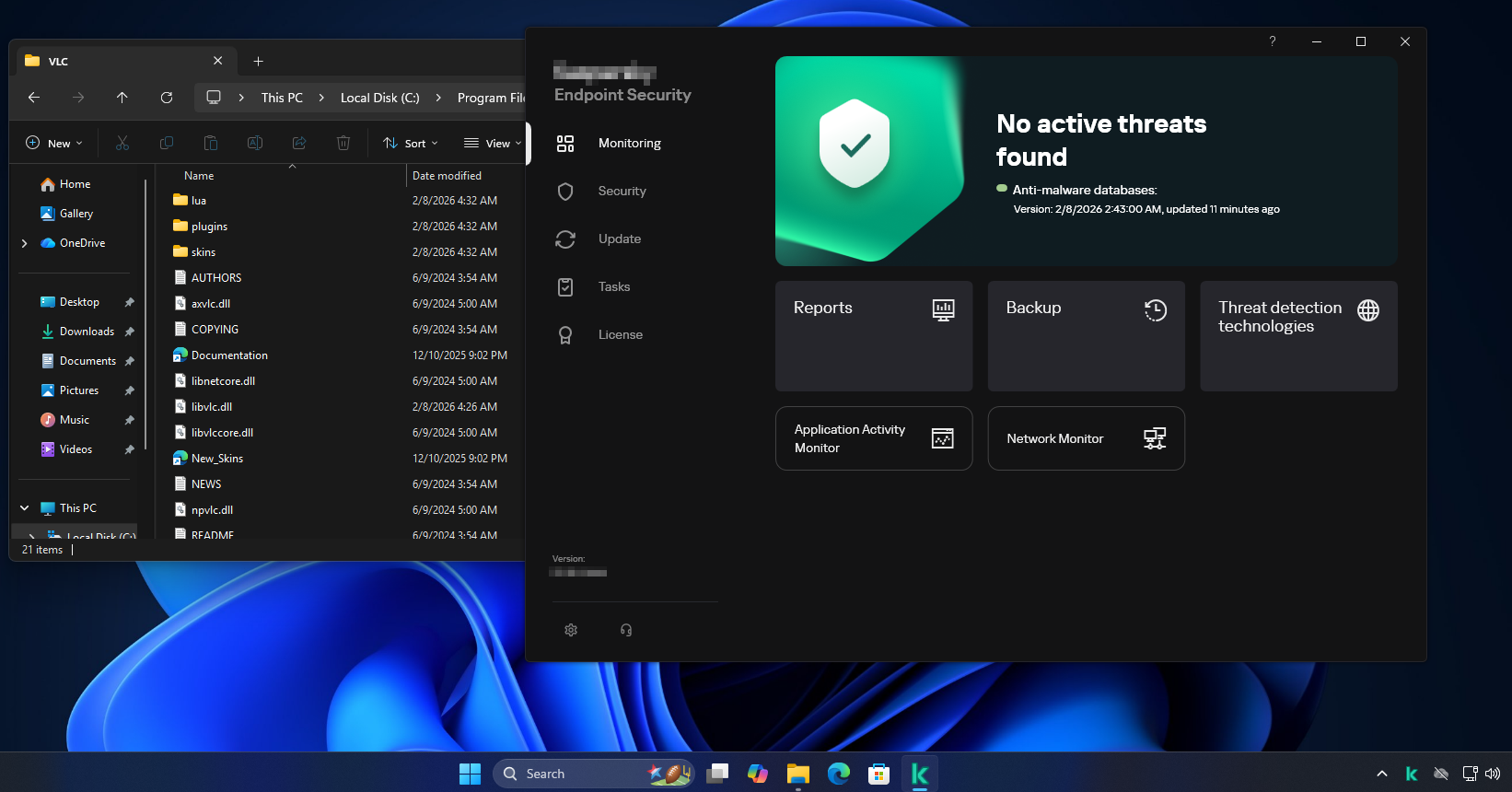Open the Tasks section

coord(594,286)
